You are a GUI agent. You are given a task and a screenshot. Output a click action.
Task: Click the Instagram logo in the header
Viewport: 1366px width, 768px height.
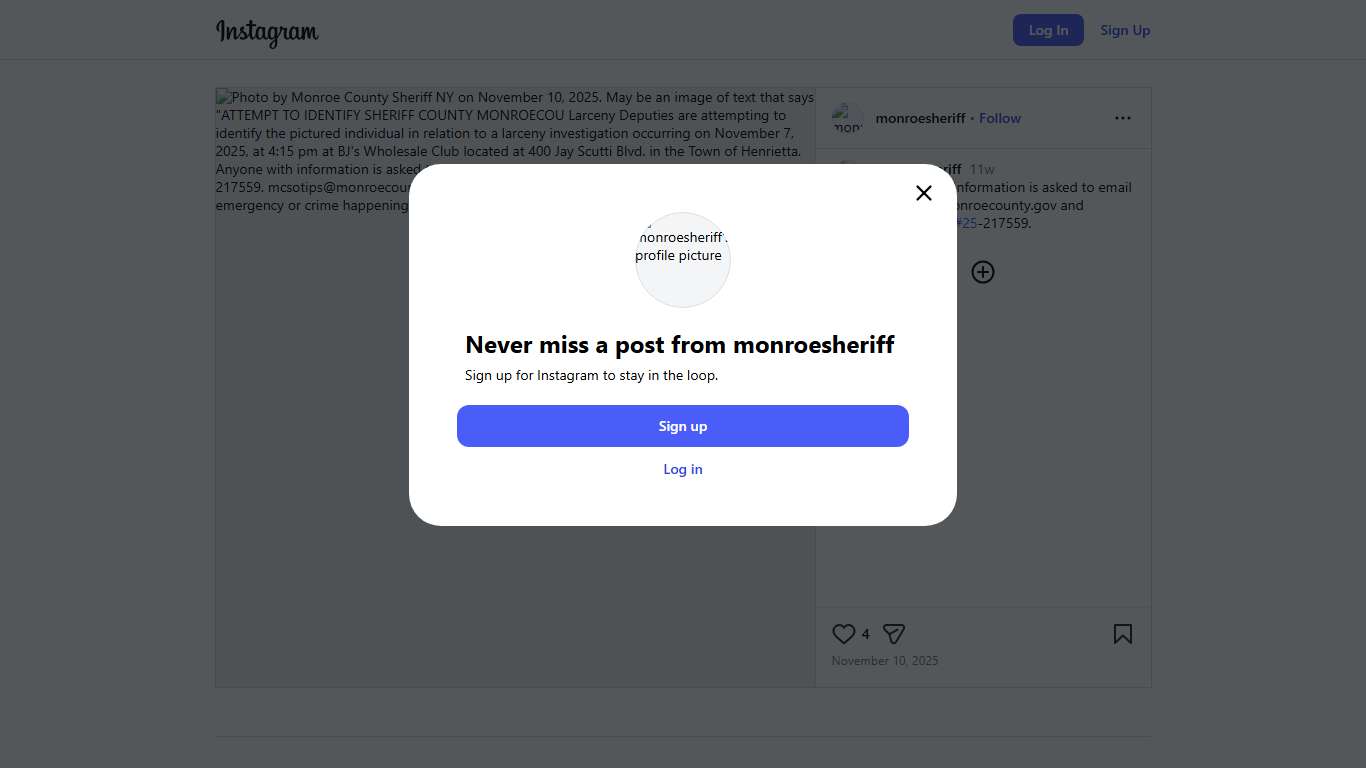[x=267, y=32]
